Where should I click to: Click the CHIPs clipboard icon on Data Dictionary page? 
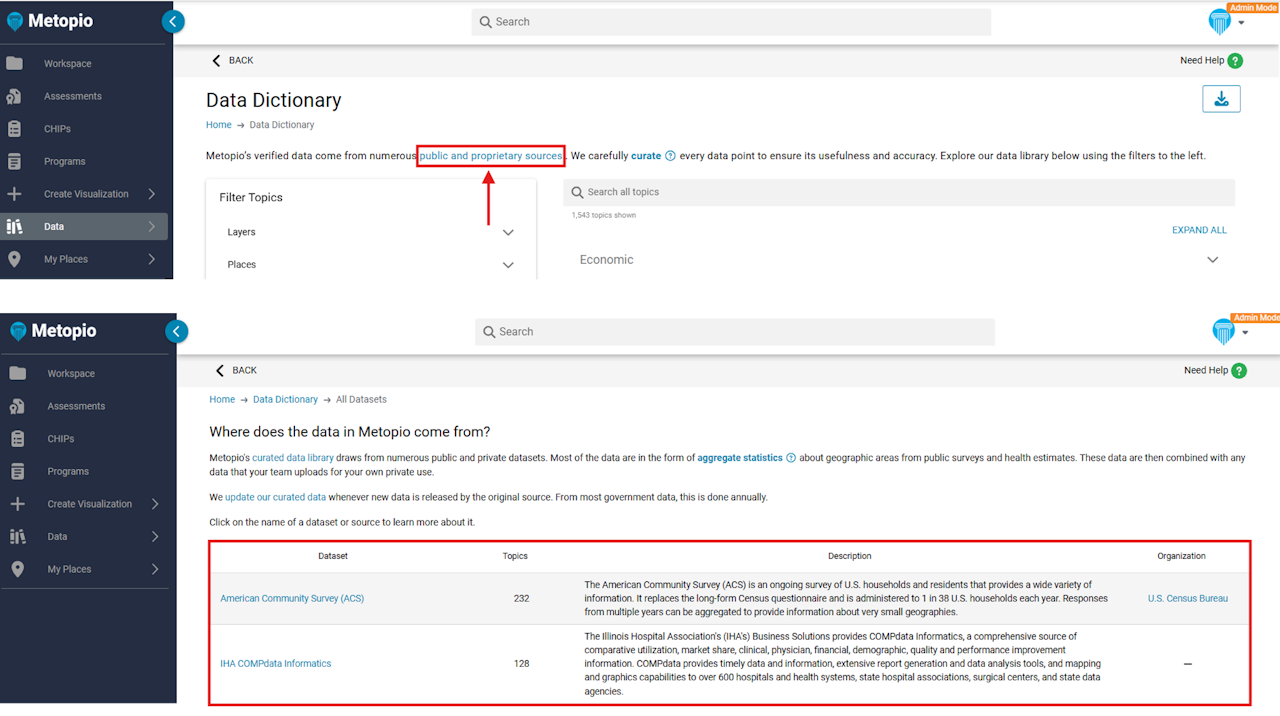[14, 129]
